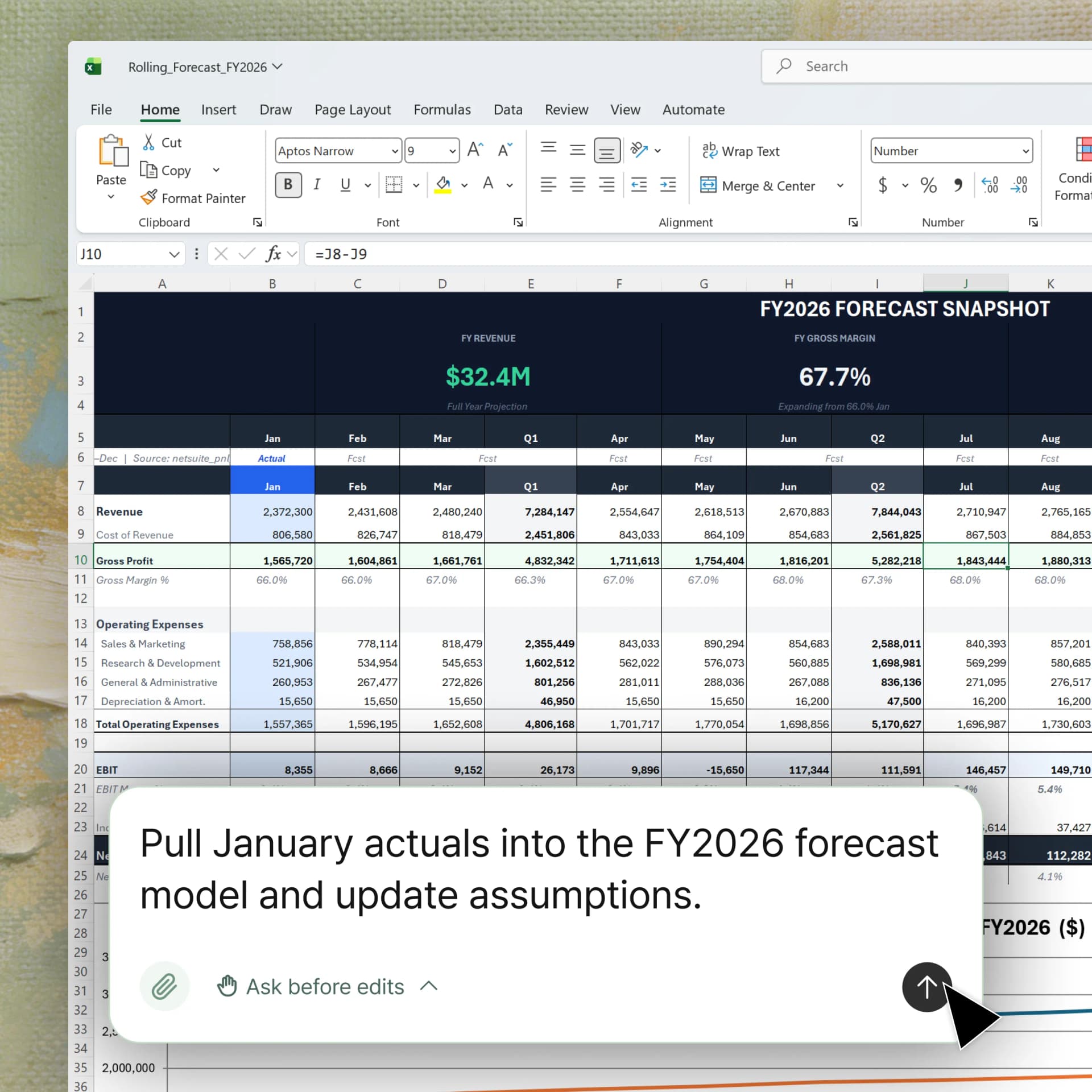Screen dimensions: 1092x1092
Task: Toggle Bold formatting button
Action: (288, 185)
